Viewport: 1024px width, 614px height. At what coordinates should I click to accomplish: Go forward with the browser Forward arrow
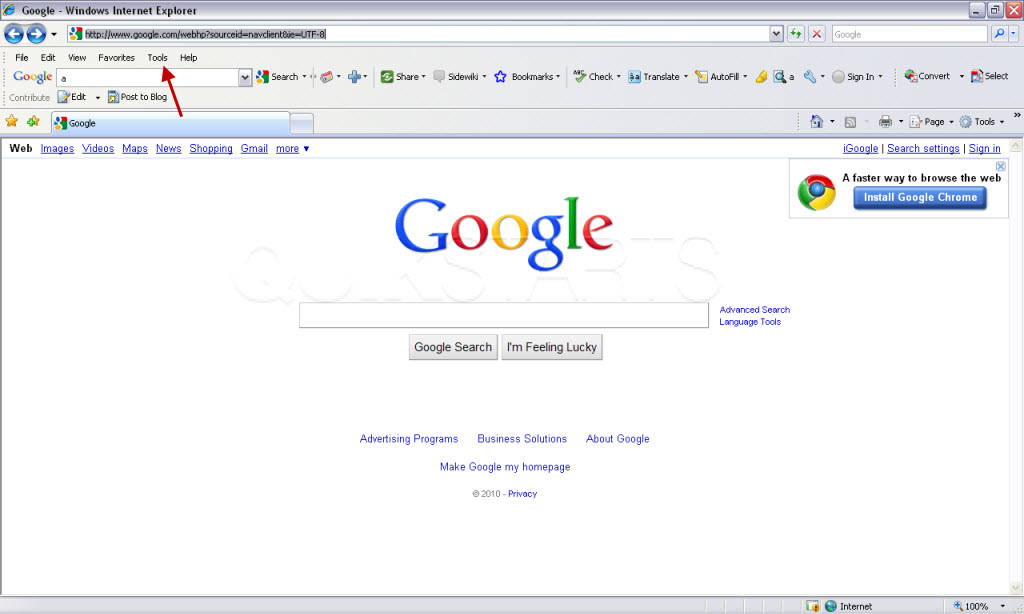[x=36, y=33]
